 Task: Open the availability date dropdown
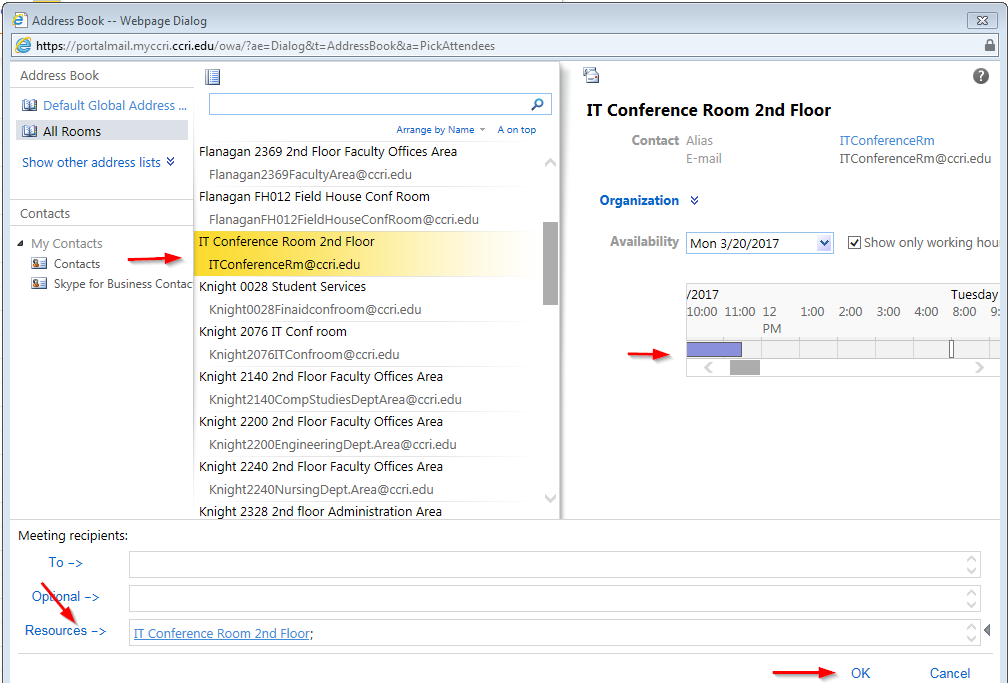pos(824,242)
